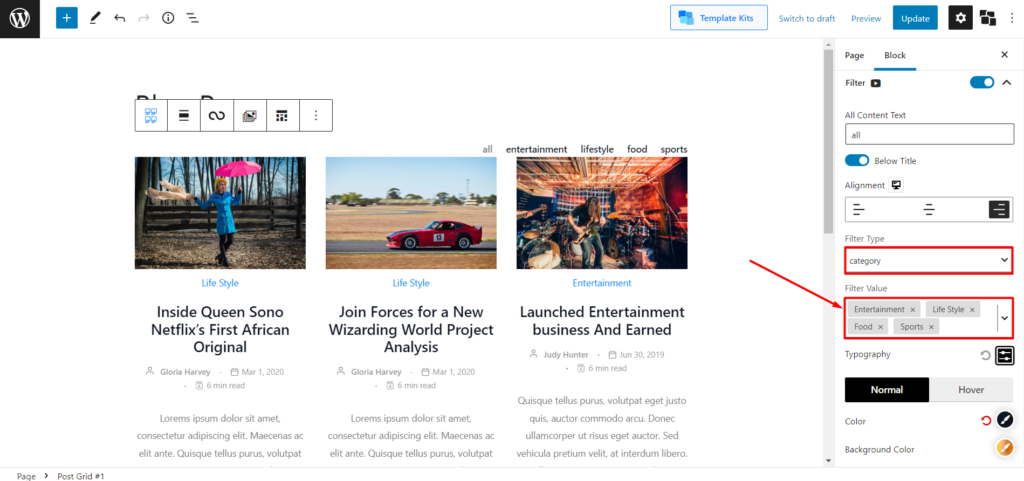Click Page in bottom breadcrumb

pos(26,476)
